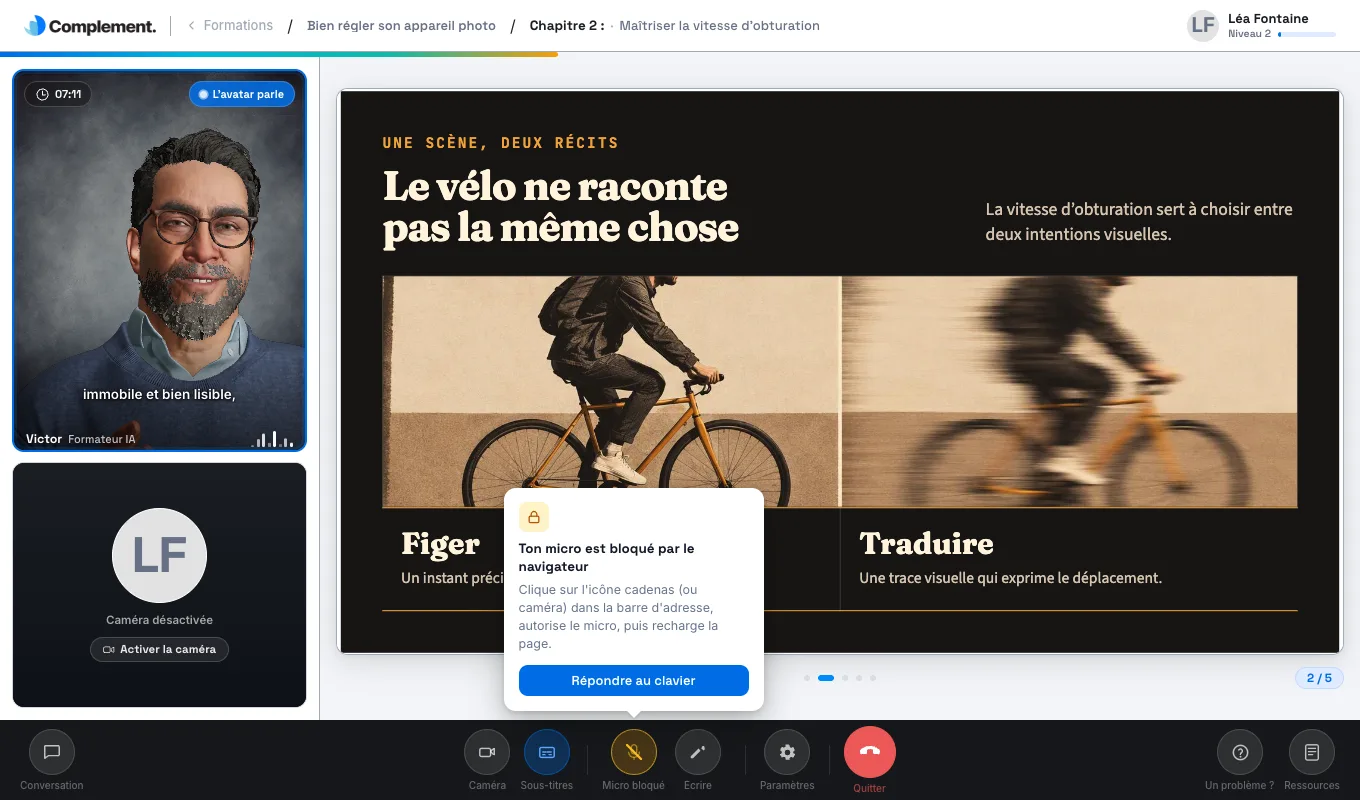Viewport: 1360px width, 800px height.
Task: Click the Micro bloqué microphone button
Action: 634,752
